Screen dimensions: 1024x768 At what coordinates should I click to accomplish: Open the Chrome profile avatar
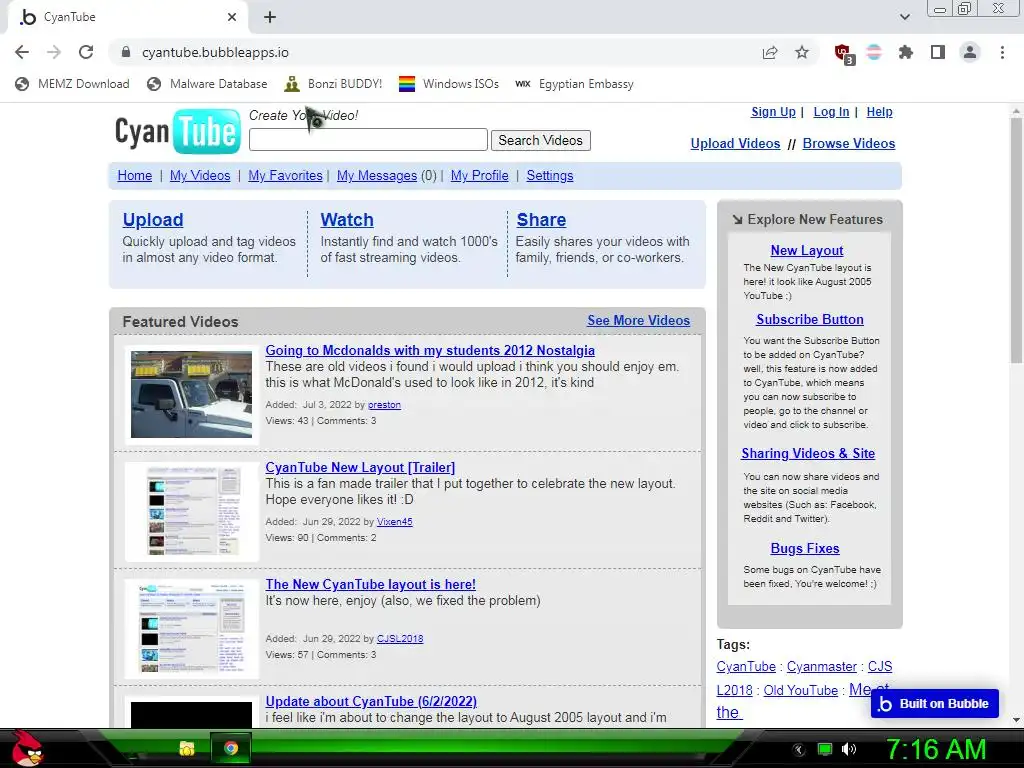click(970, 52)
